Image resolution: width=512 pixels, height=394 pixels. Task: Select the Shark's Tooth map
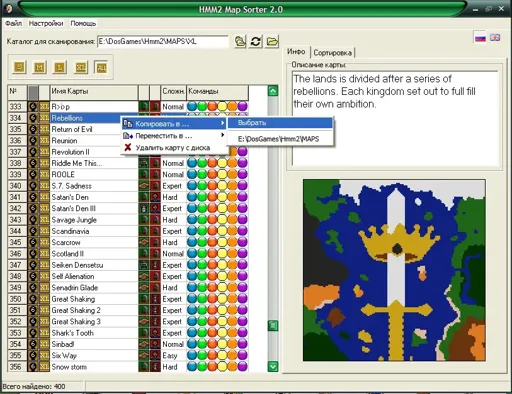tap(128, 333)
